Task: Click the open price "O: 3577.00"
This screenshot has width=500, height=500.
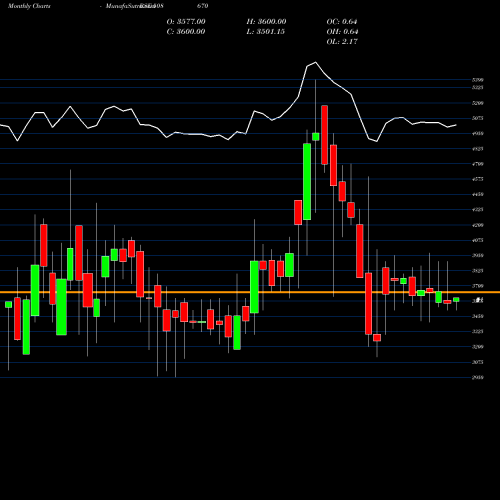Action: (186, 22)
